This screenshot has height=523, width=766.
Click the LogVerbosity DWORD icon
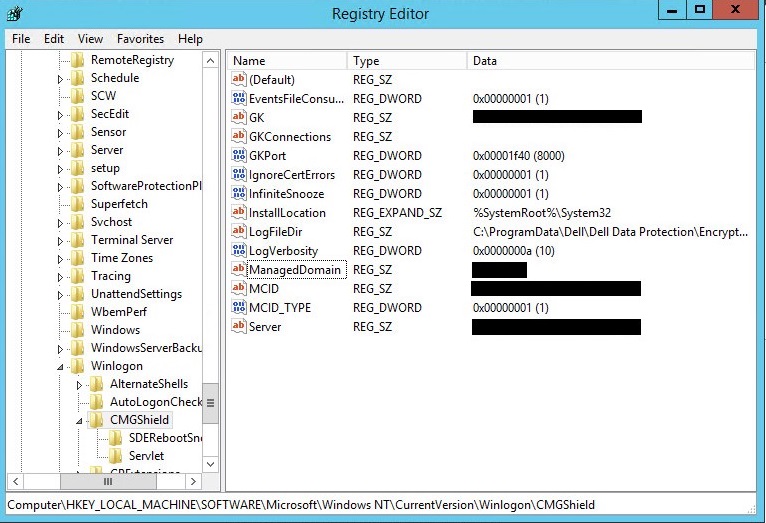click(x=238, y=251)
